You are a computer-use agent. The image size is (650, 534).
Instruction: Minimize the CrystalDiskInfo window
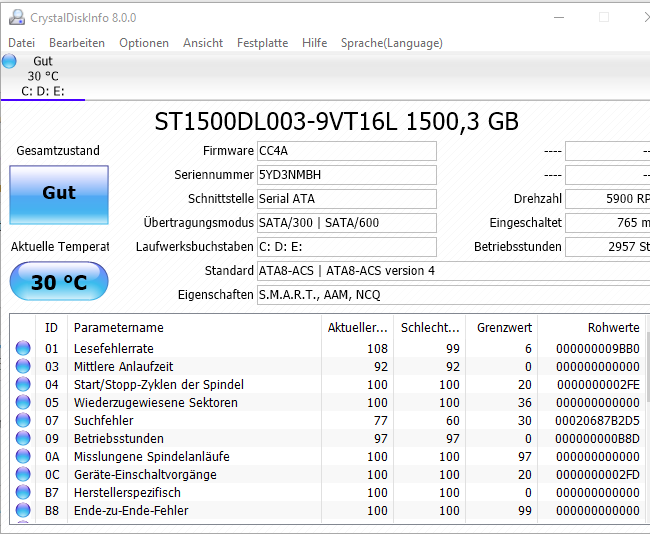(x=559, y=17)
